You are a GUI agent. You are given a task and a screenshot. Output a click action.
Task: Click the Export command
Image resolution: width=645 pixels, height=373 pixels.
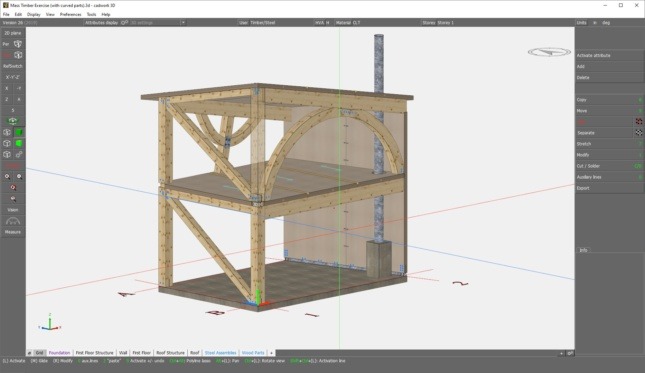tap(610, 188)
